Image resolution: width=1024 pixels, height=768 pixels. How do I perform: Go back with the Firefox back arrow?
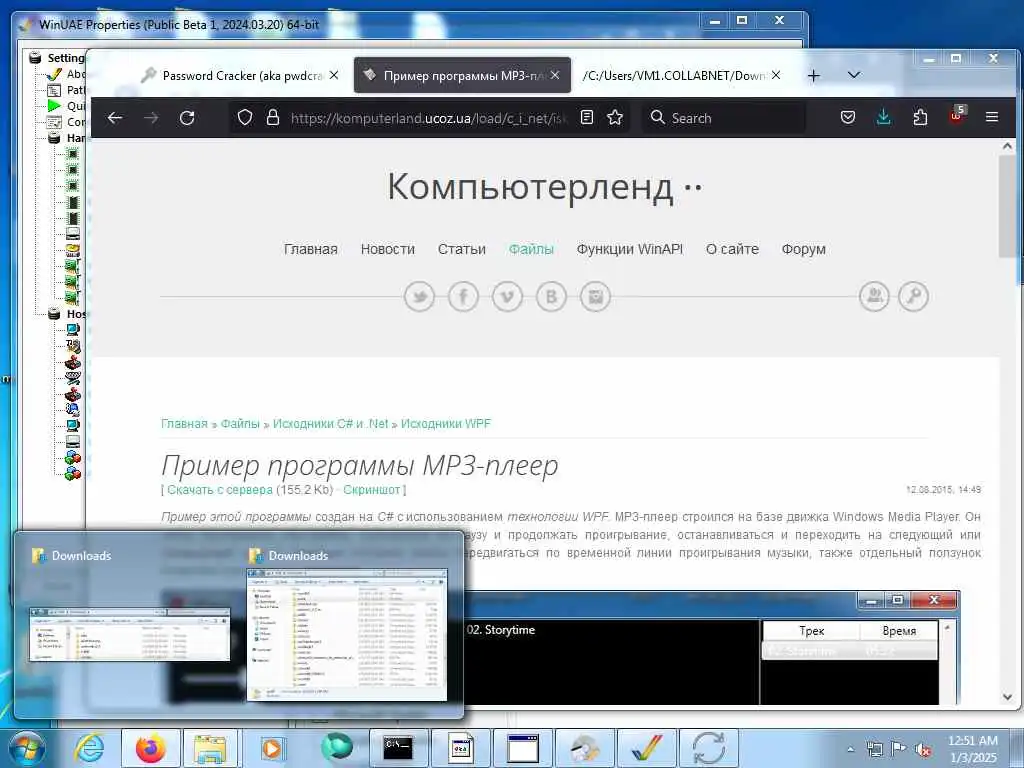click(x=115, y=118)
